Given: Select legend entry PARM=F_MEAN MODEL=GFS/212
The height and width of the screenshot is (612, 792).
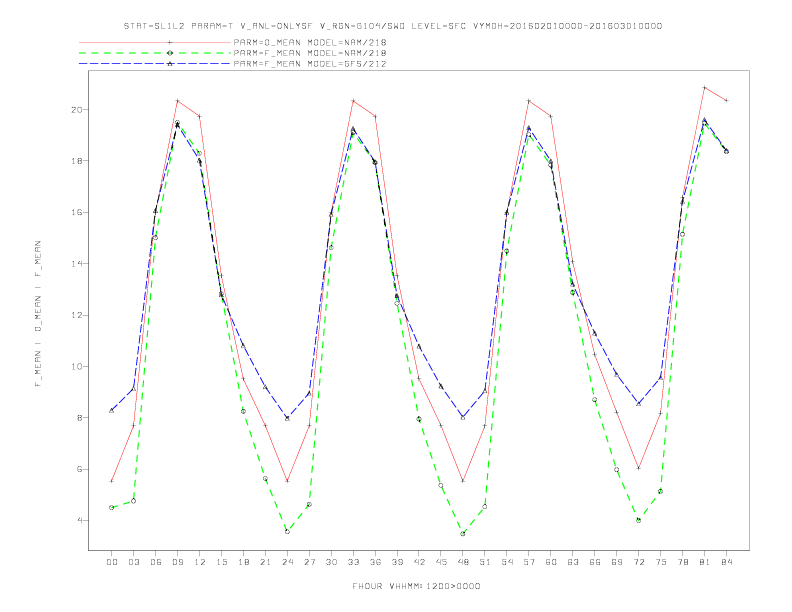Looking at the screenshot, I should click(x=310, y=64).
